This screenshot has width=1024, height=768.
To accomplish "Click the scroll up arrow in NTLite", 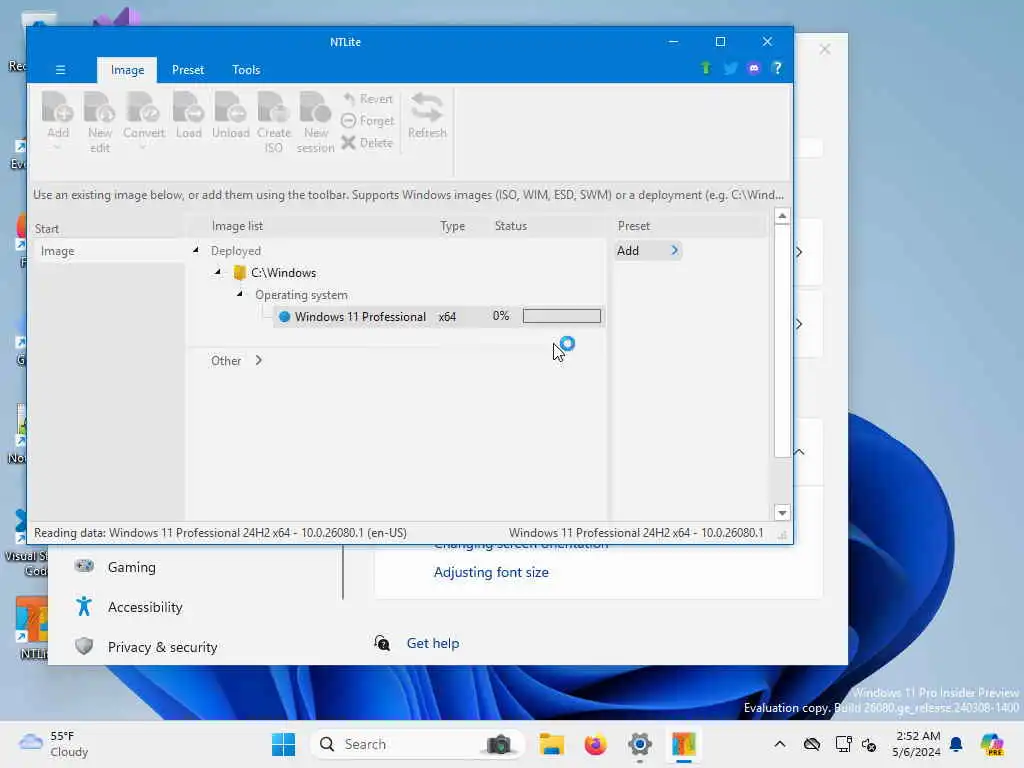I will (x=782, y=216).
